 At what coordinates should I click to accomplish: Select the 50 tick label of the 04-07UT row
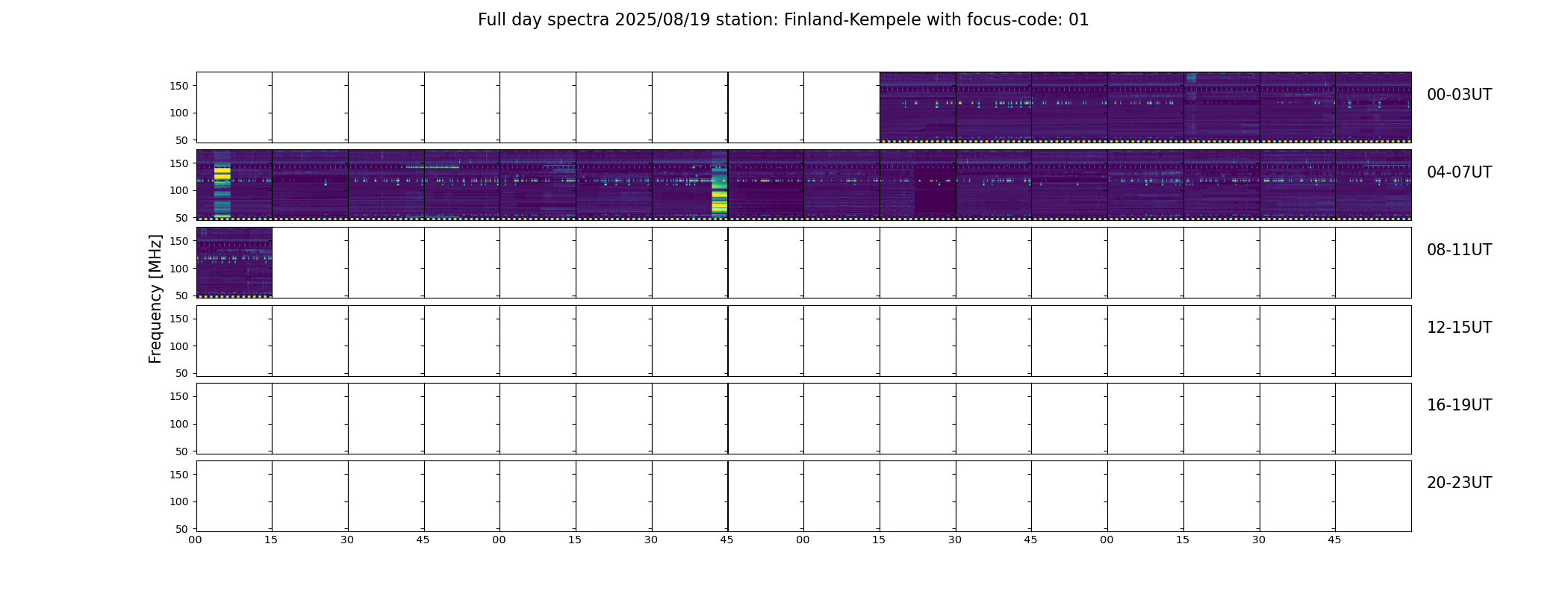point(182,218)
